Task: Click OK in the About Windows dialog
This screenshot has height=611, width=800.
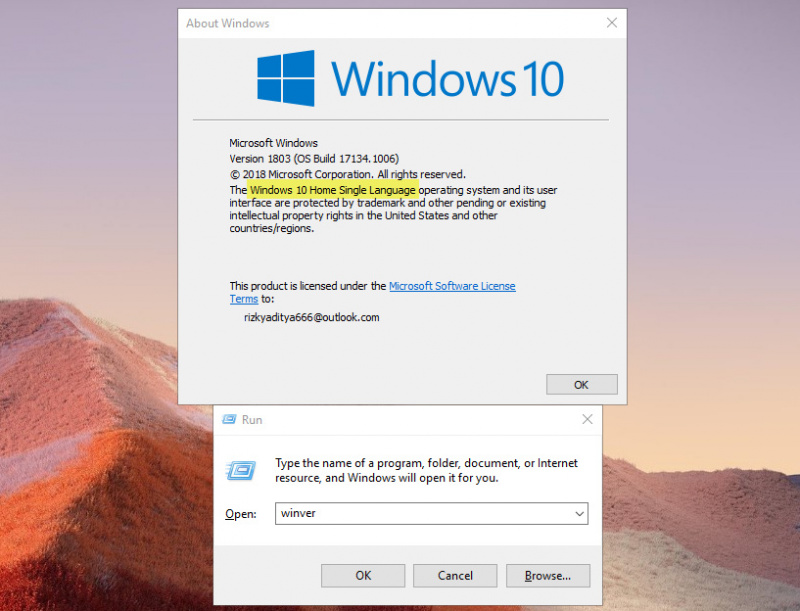Action: (x=582, y=385)
